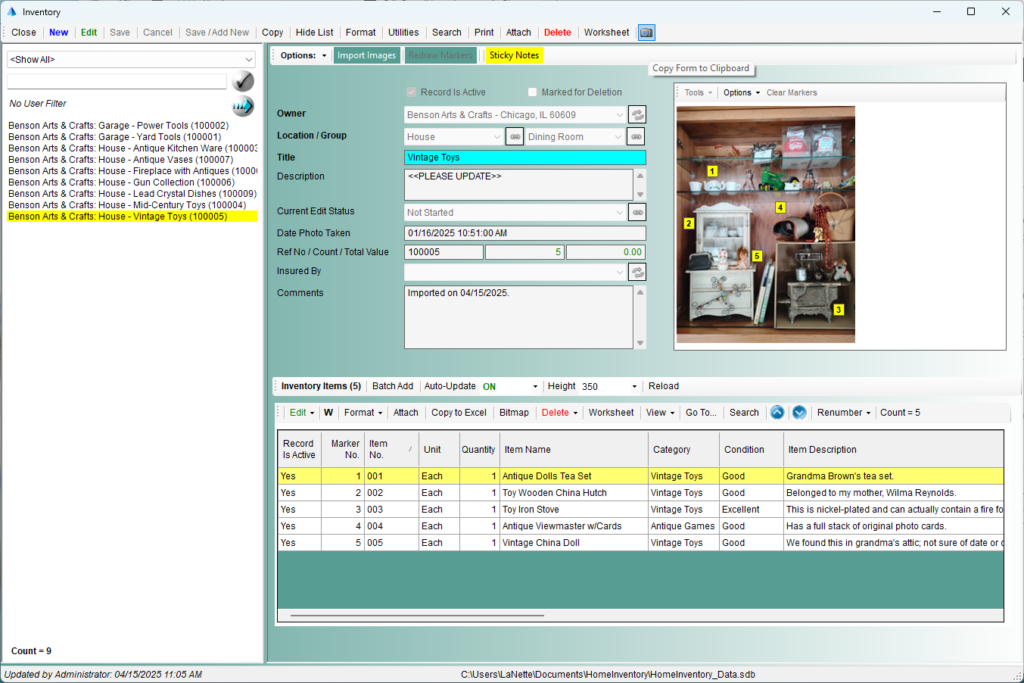1024x683 pixels.
Task: Click the Description scrollbar down arrow
Action: (640, 195)
